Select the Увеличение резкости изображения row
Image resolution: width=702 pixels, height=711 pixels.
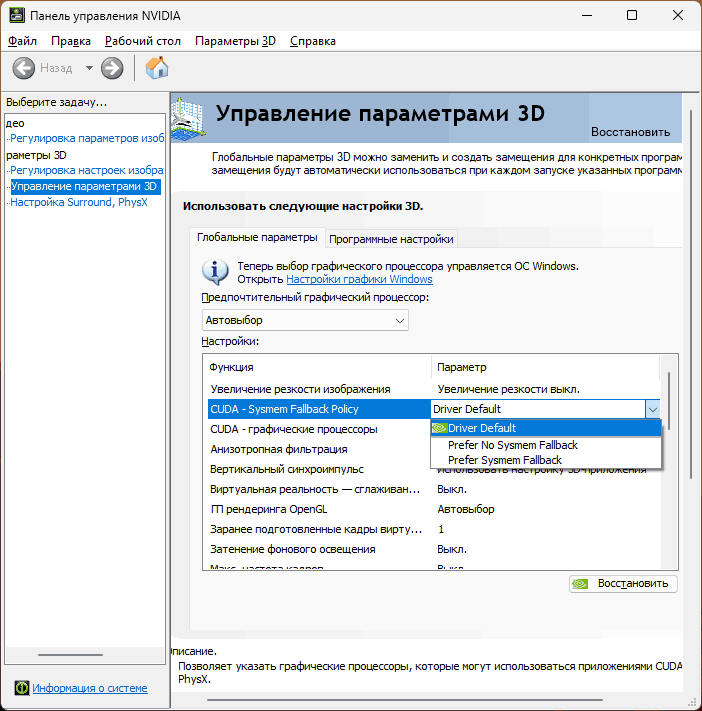[433, 389]
